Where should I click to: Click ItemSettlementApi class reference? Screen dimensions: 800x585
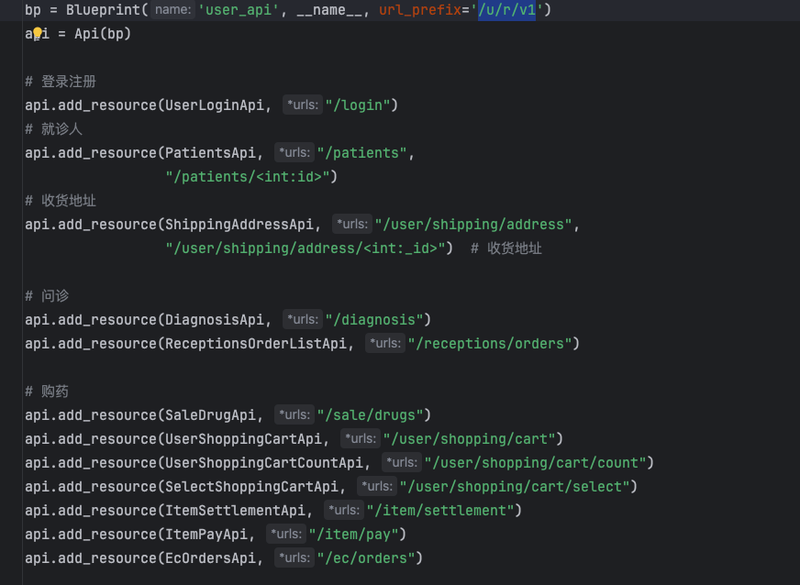(x=235, y=511)
